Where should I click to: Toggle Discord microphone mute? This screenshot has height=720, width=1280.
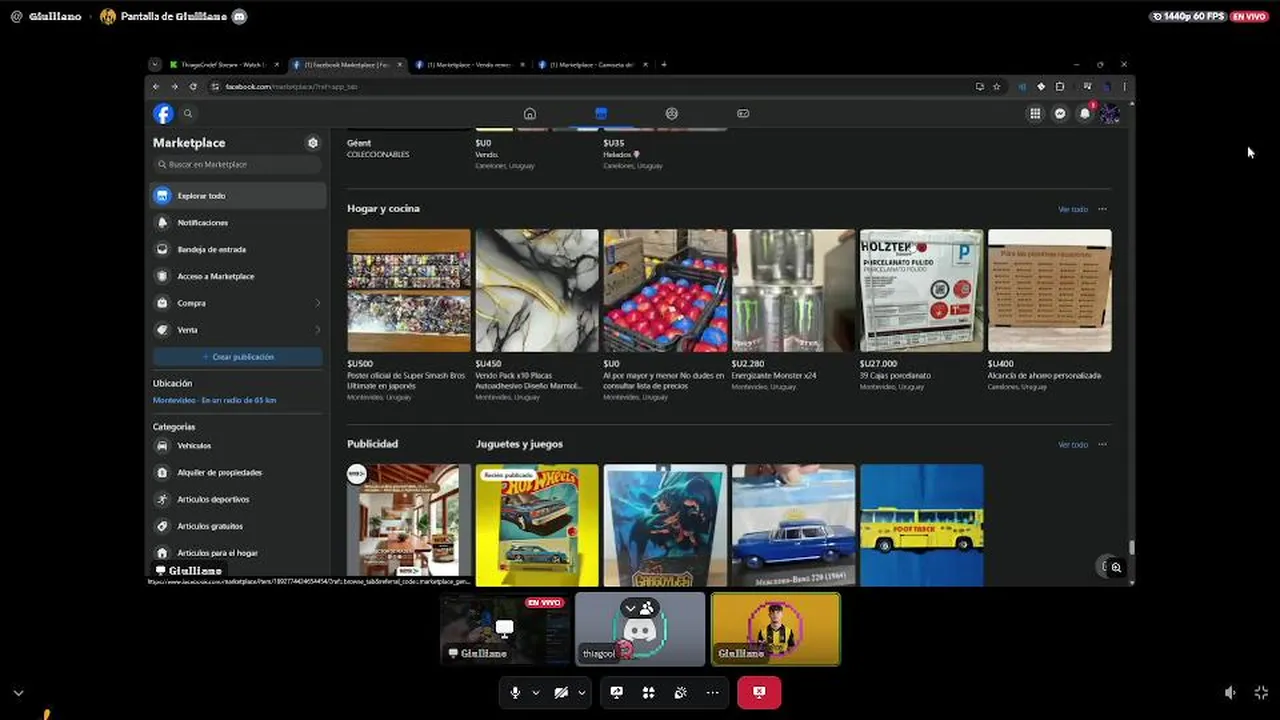coord(515,692)
